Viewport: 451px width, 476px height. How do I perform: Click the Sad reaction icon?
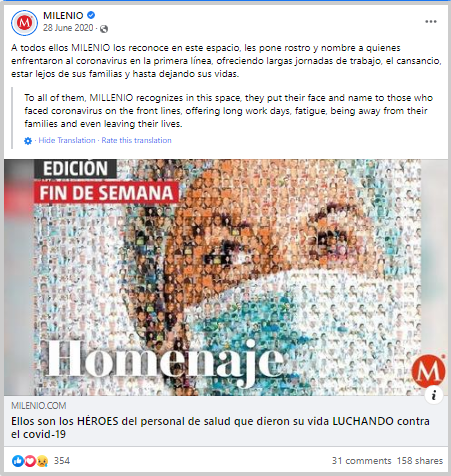pyautogui.click(x=42, y=461)
